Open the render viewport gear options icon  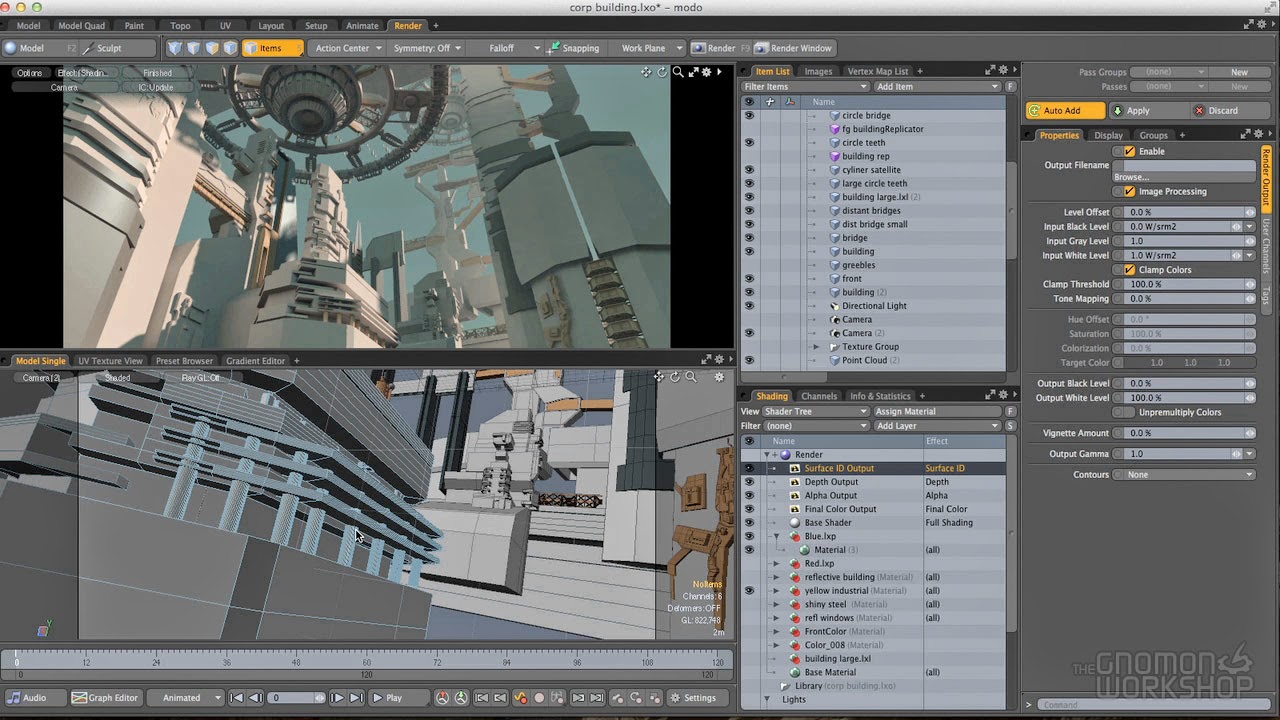705,71
